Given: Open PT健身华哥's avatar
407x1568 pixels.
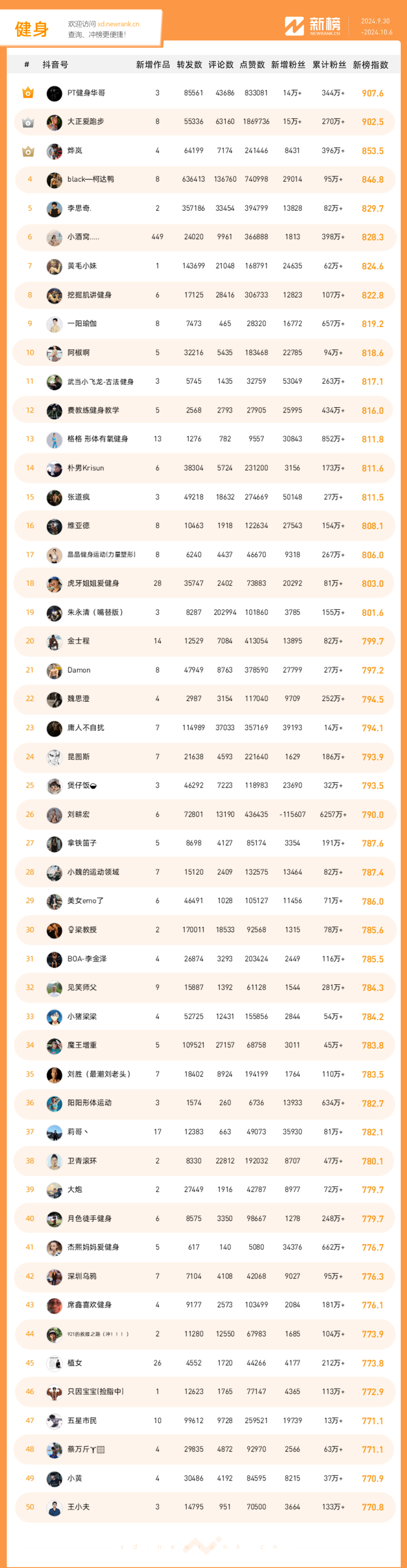Looking at the screenshot, I should tap(54, 93).
